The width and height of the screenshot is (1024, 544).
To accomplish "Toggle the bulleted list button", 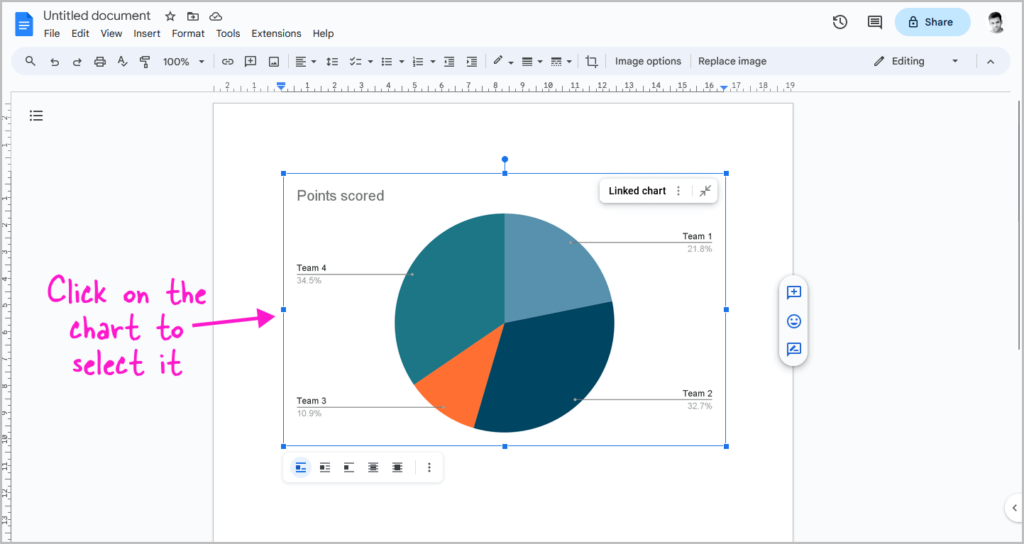I will point(387,61).
